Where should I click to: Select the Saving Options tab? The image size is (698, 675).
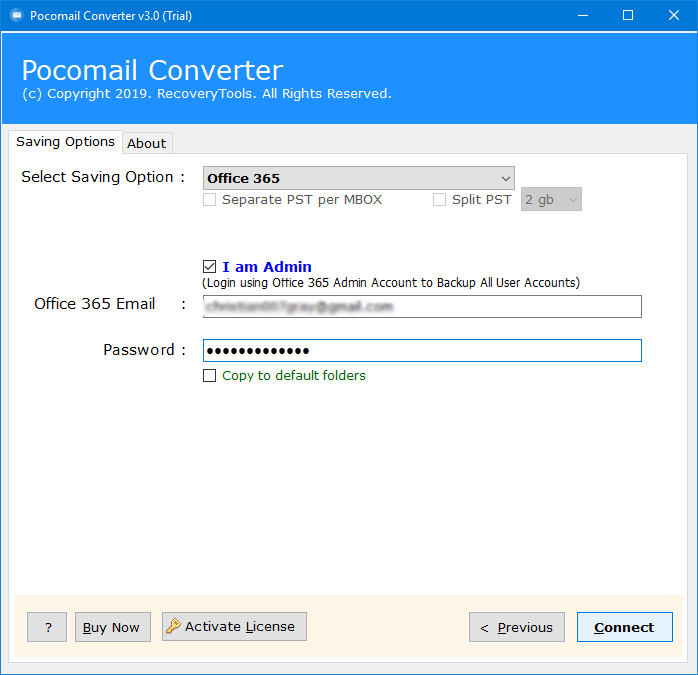[x=65, y=142]
